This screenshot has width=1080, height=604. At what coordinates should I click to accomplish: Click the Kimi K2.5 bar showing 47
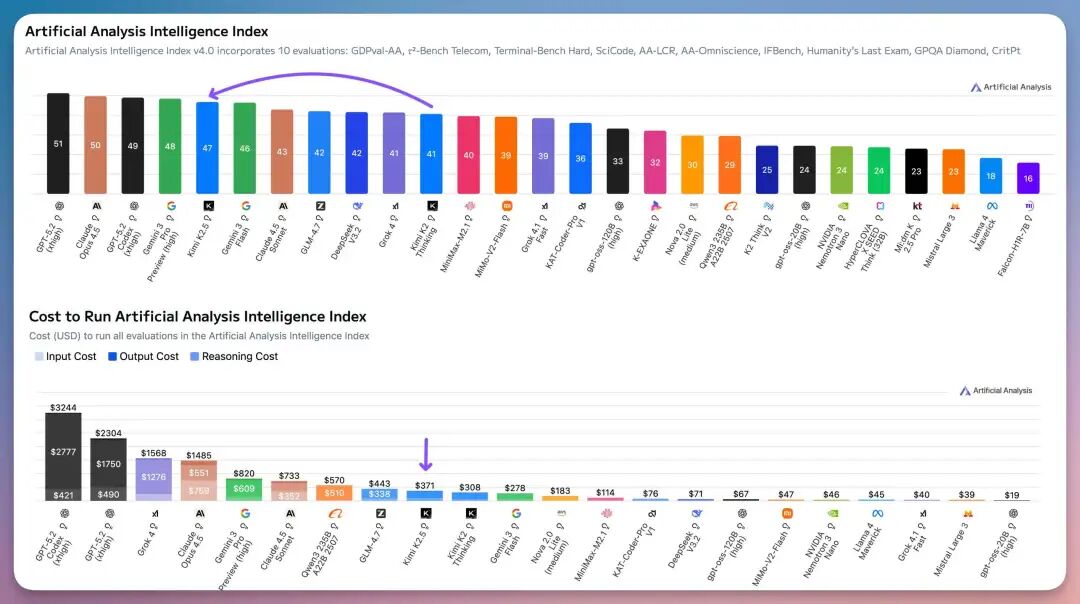click(x=208, y=147)
